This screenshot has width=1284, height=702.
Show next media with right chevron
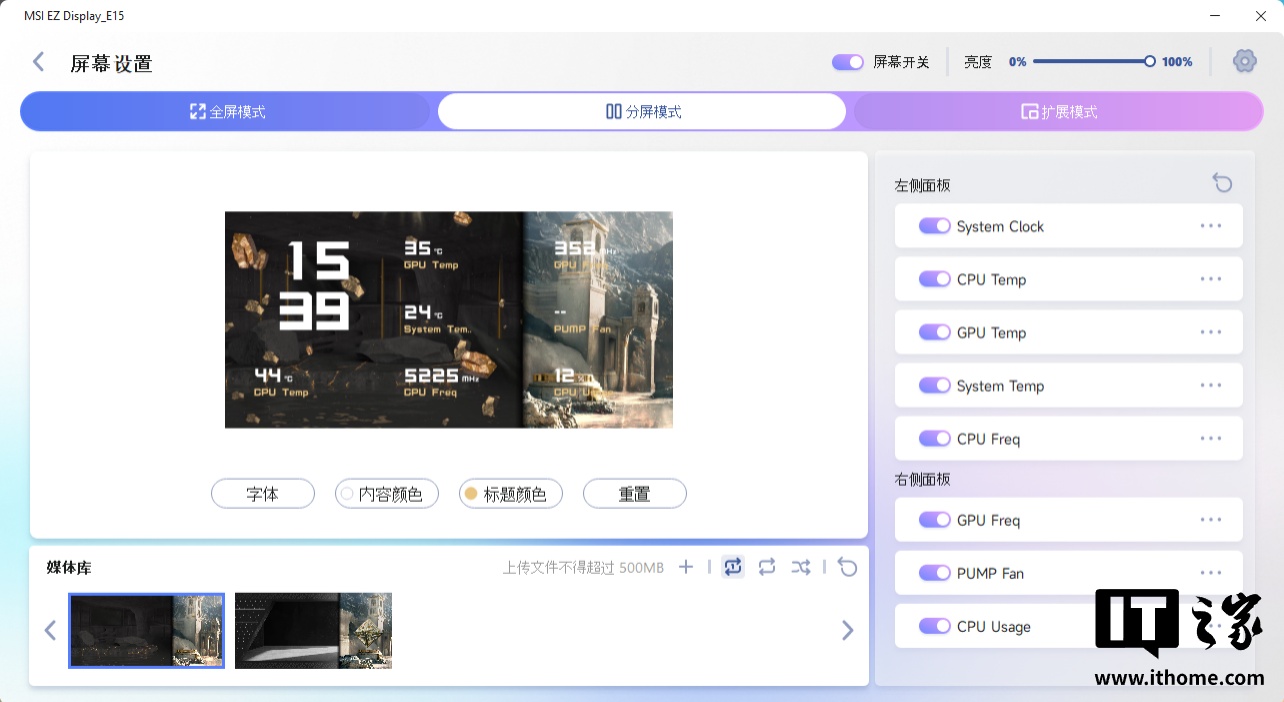848,630
